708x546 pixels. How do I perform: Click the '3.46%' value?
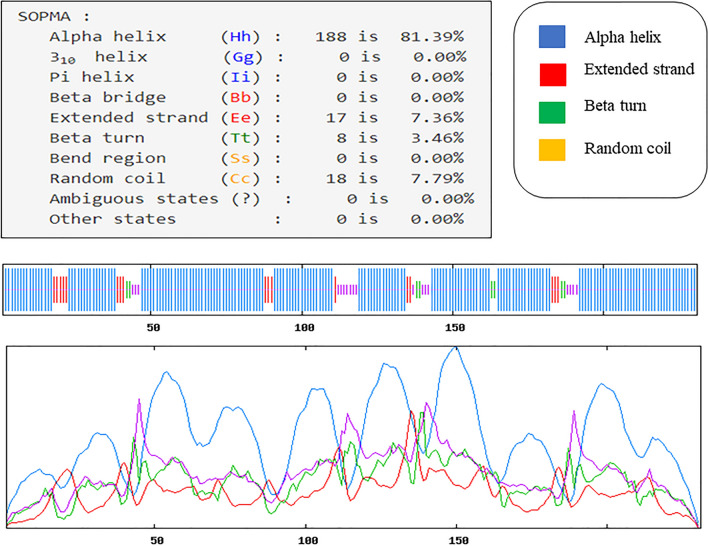(437, 138)
